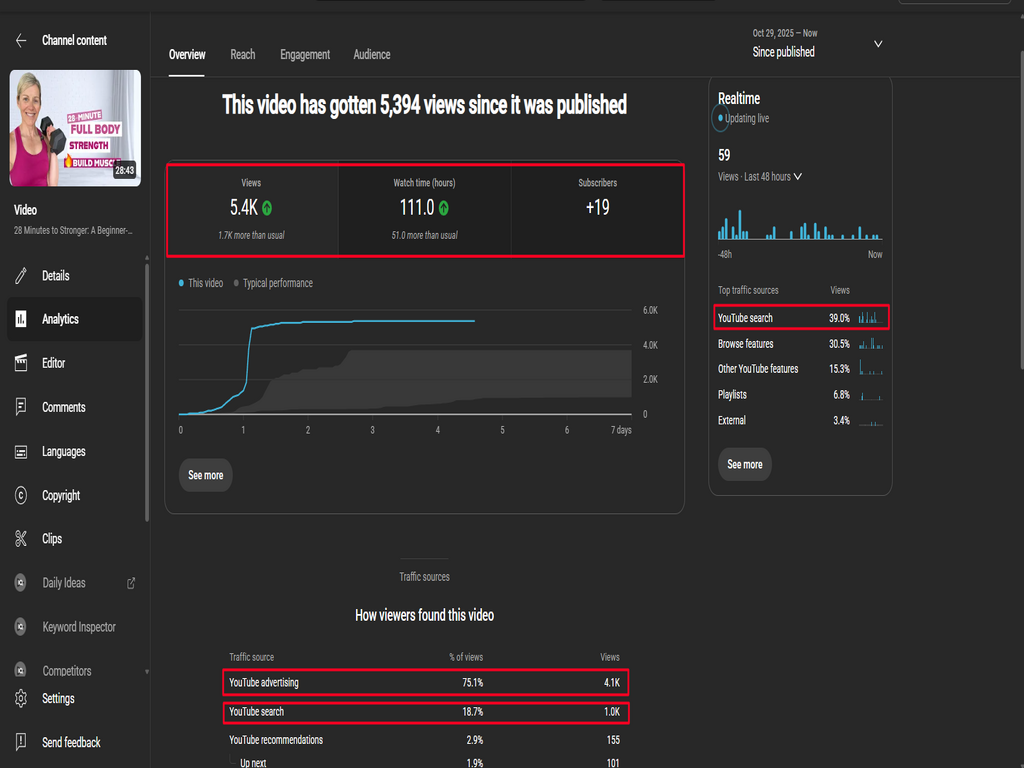1024x768 pixels.
Task: Click the green up arrow beside 111.0 watch time
Action: (x=444, y=208)
